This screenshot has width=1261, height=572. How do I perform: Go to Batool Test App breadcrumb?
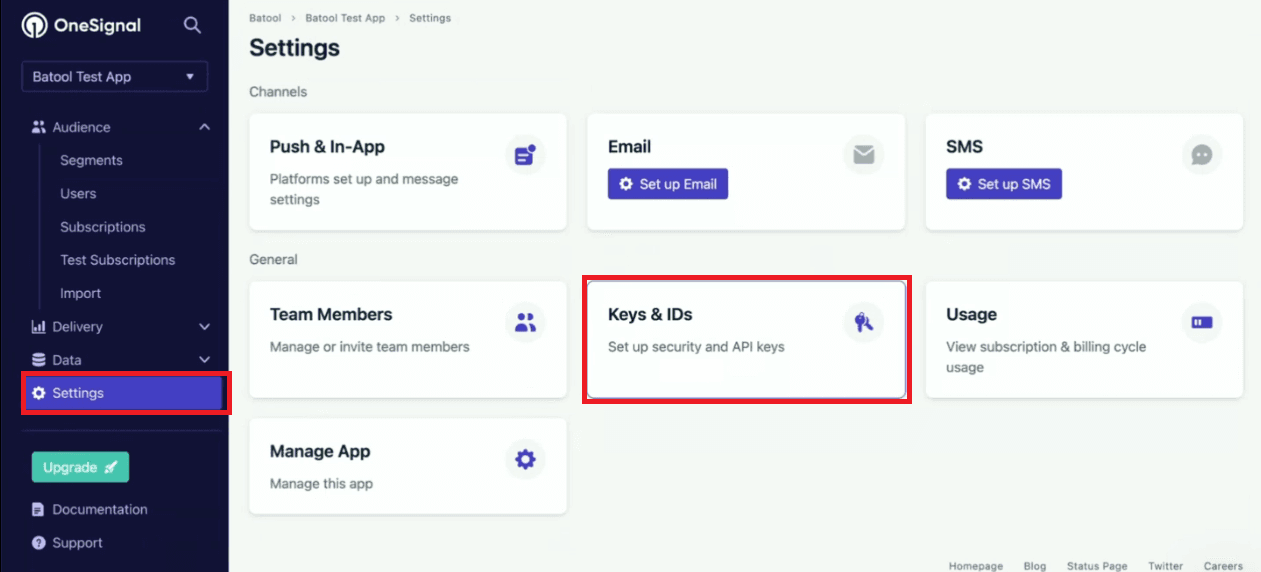click(x=347, y=18)
